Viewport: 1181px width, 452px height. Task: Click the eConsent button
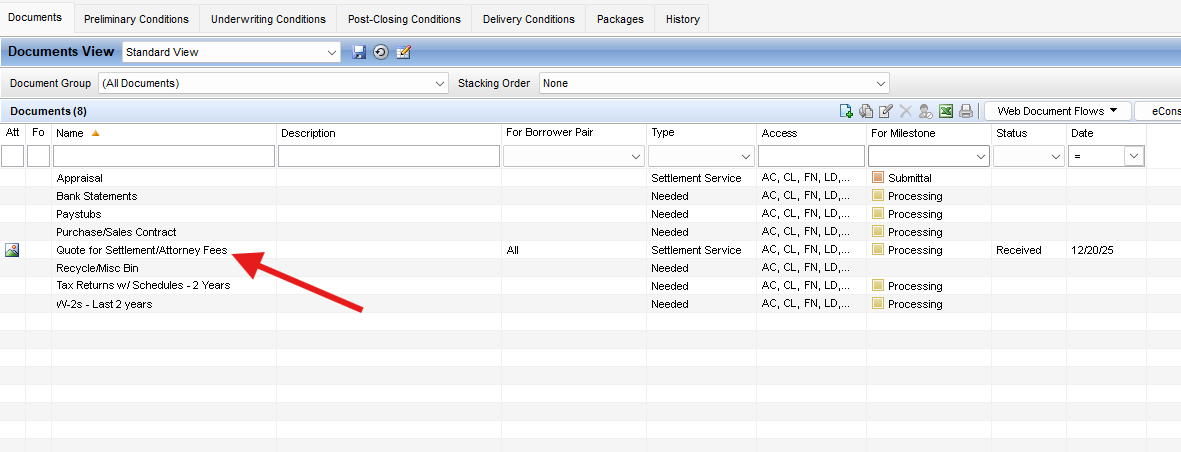click(1158, 111)
